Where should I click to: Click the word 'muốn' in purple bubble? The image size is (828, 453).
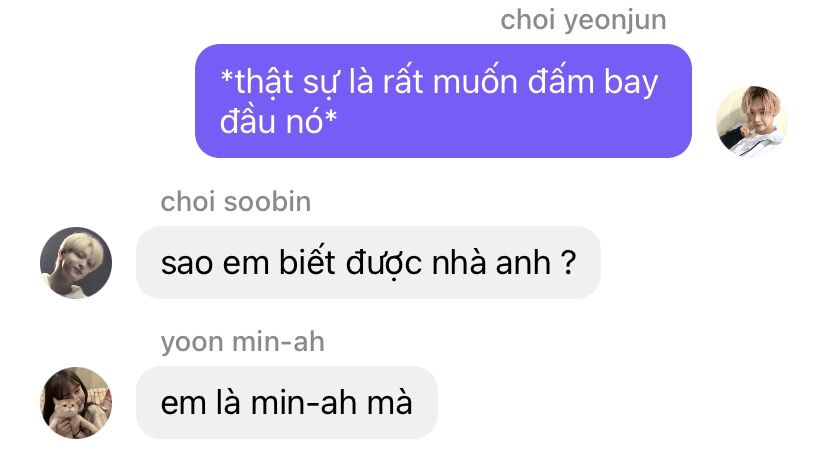pos(475,83)
